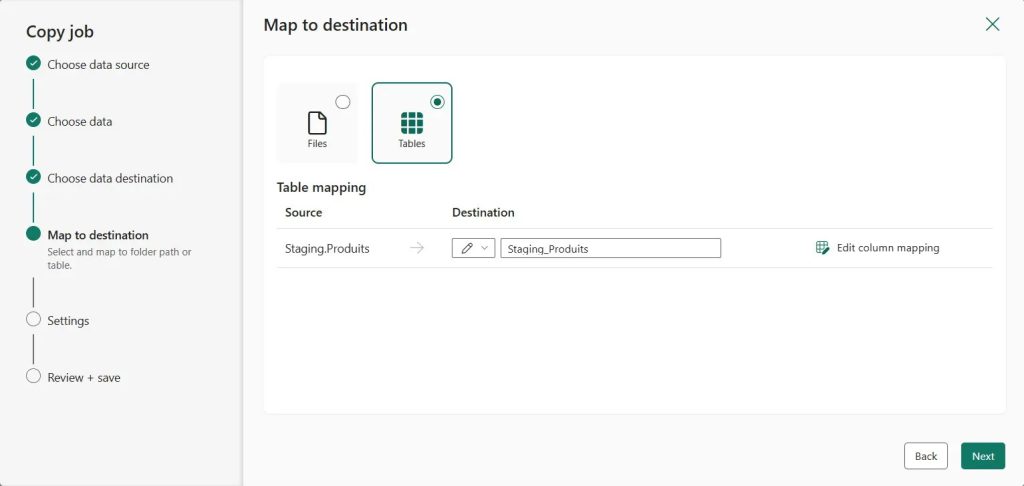1024x486 pixels.
Task: Click the Map to destination step circle
Action: pyautogui.click(x=33, y=234)
